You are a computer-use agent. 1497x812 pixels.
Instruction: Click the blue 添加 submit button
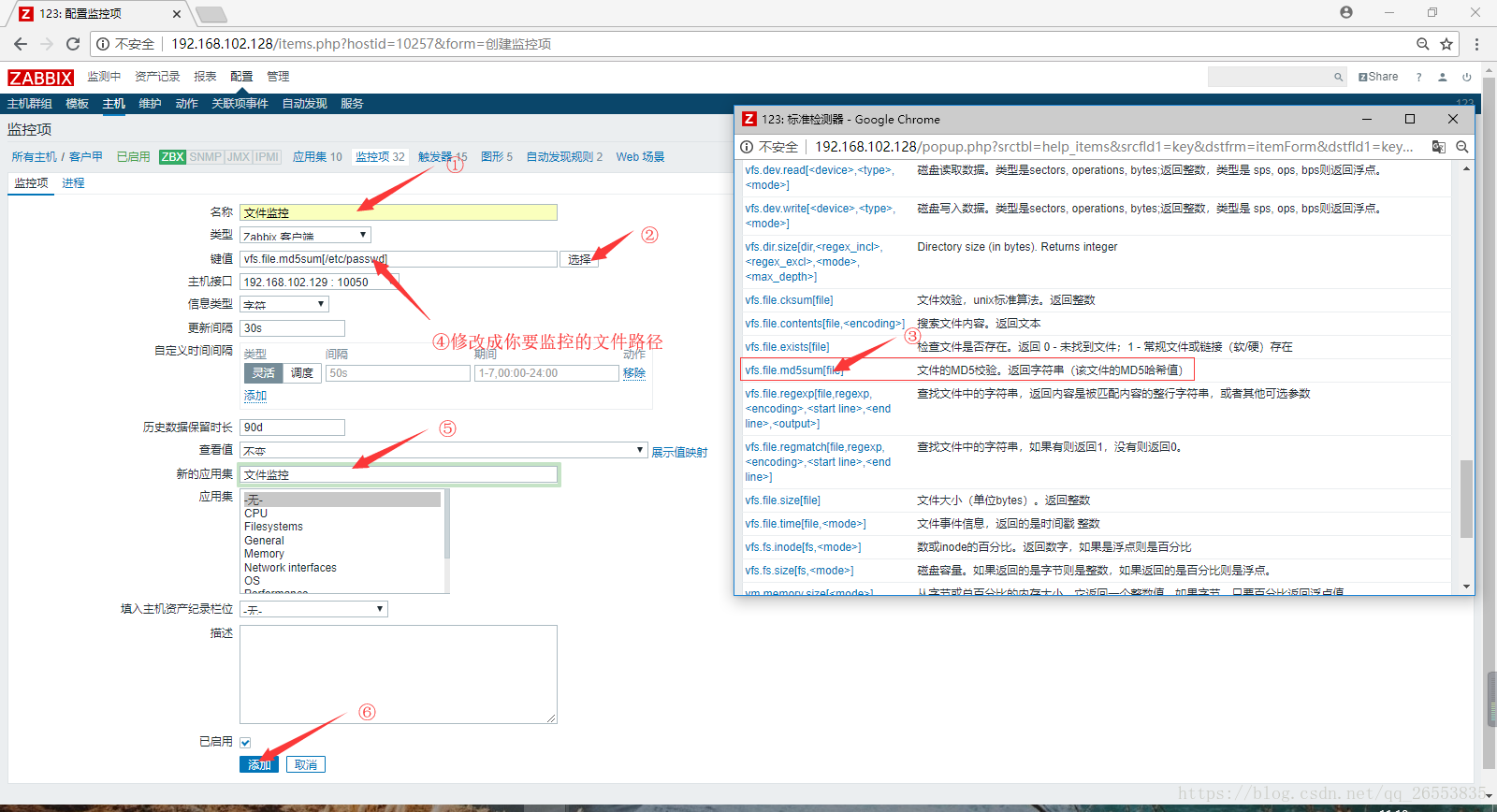coord(259,764)
